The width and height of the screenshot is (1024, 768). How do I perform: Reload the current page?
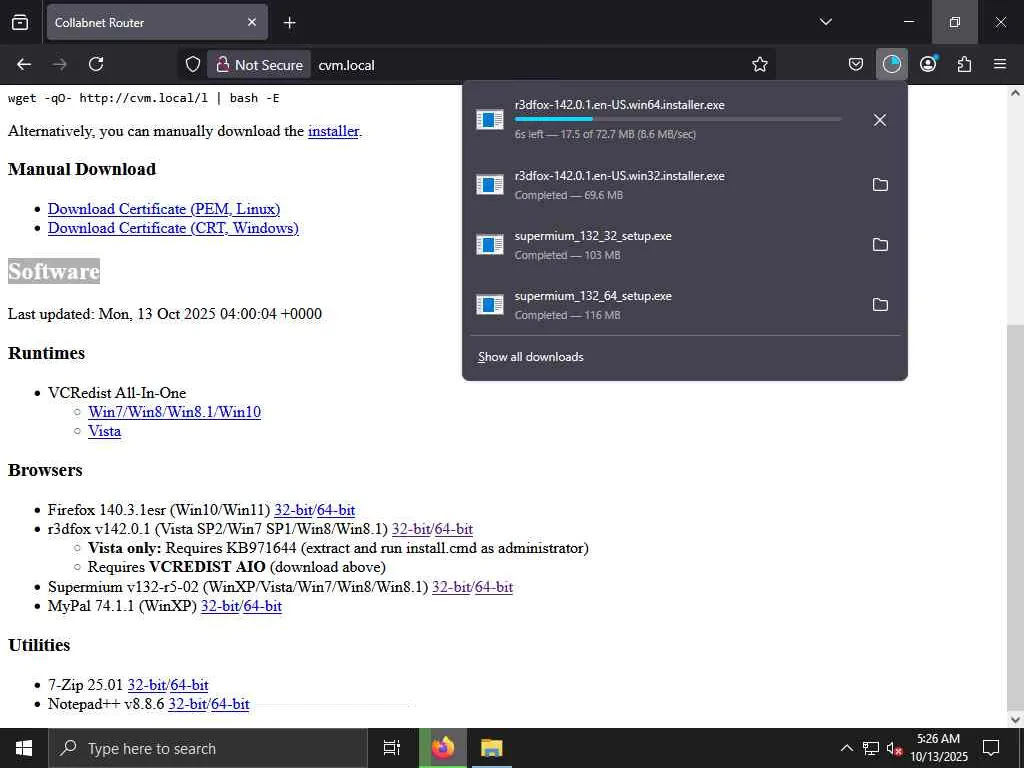point(96,65)
